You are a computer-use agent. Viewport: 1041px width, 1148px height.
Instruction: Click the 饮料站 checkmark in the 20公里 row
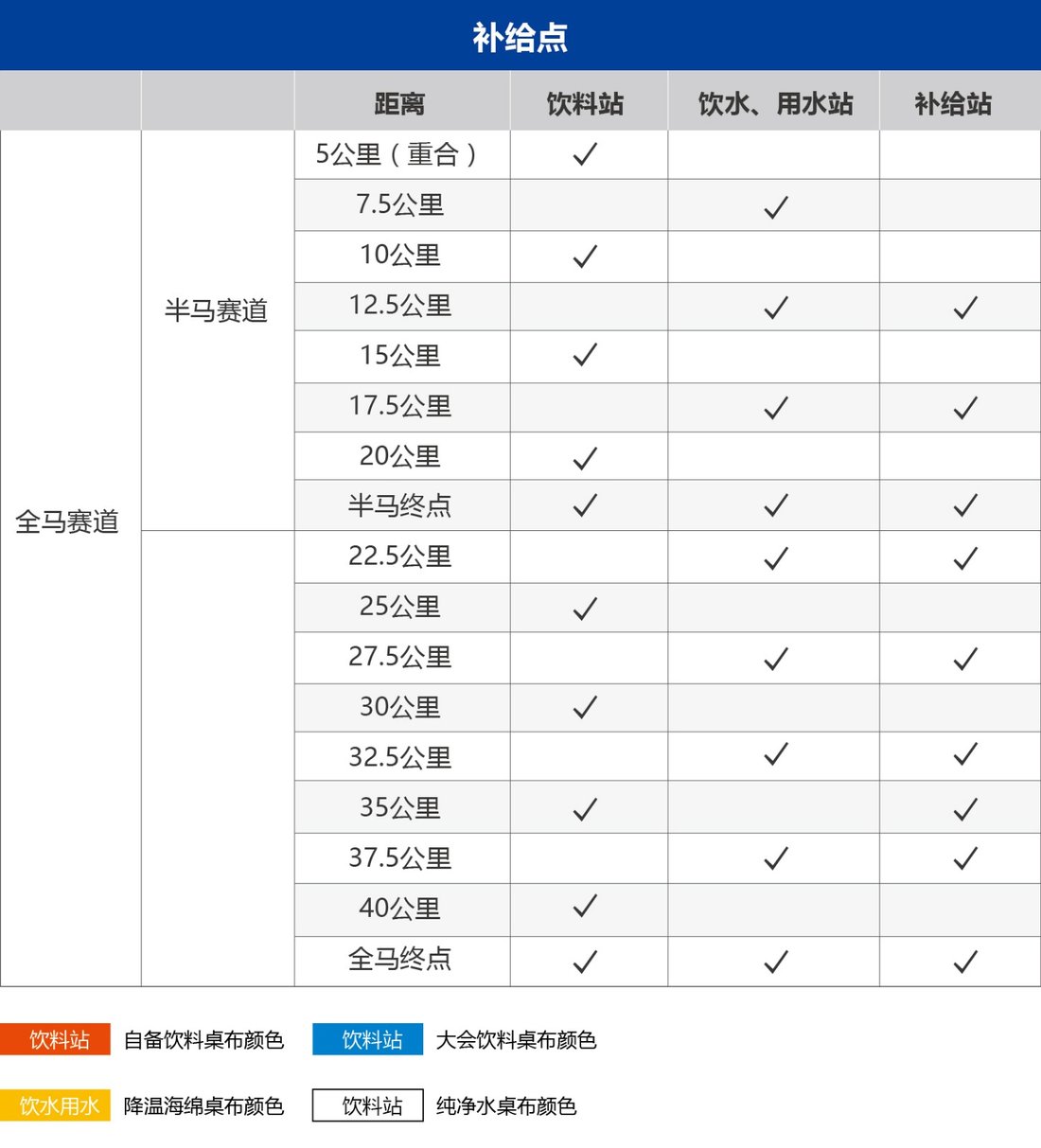586,459
